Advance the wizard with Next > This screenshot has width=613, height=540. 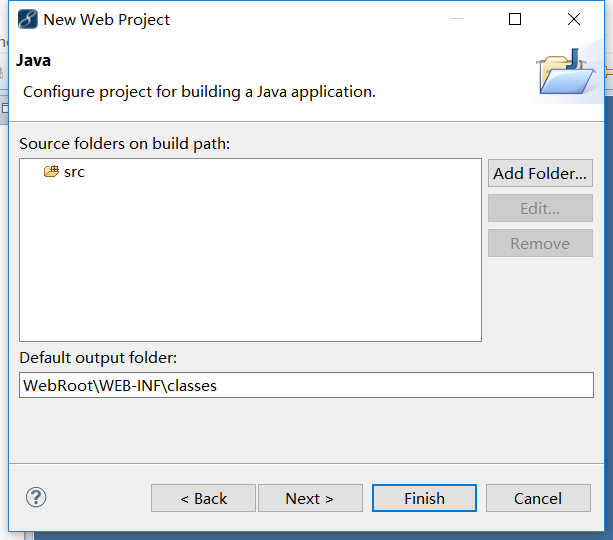coord(310,498)
